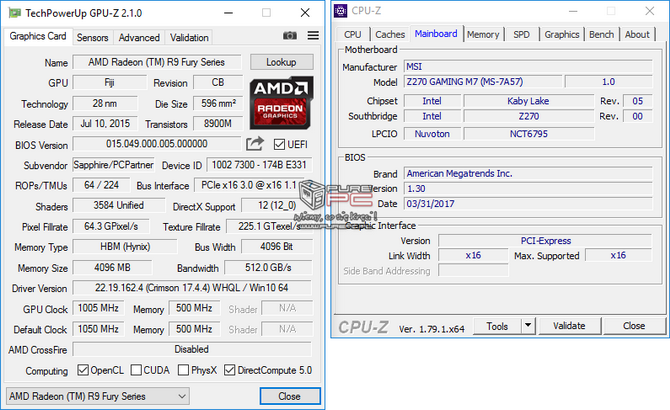
Task: Click the Transistors 8900M field
Action: coord(218,124)
